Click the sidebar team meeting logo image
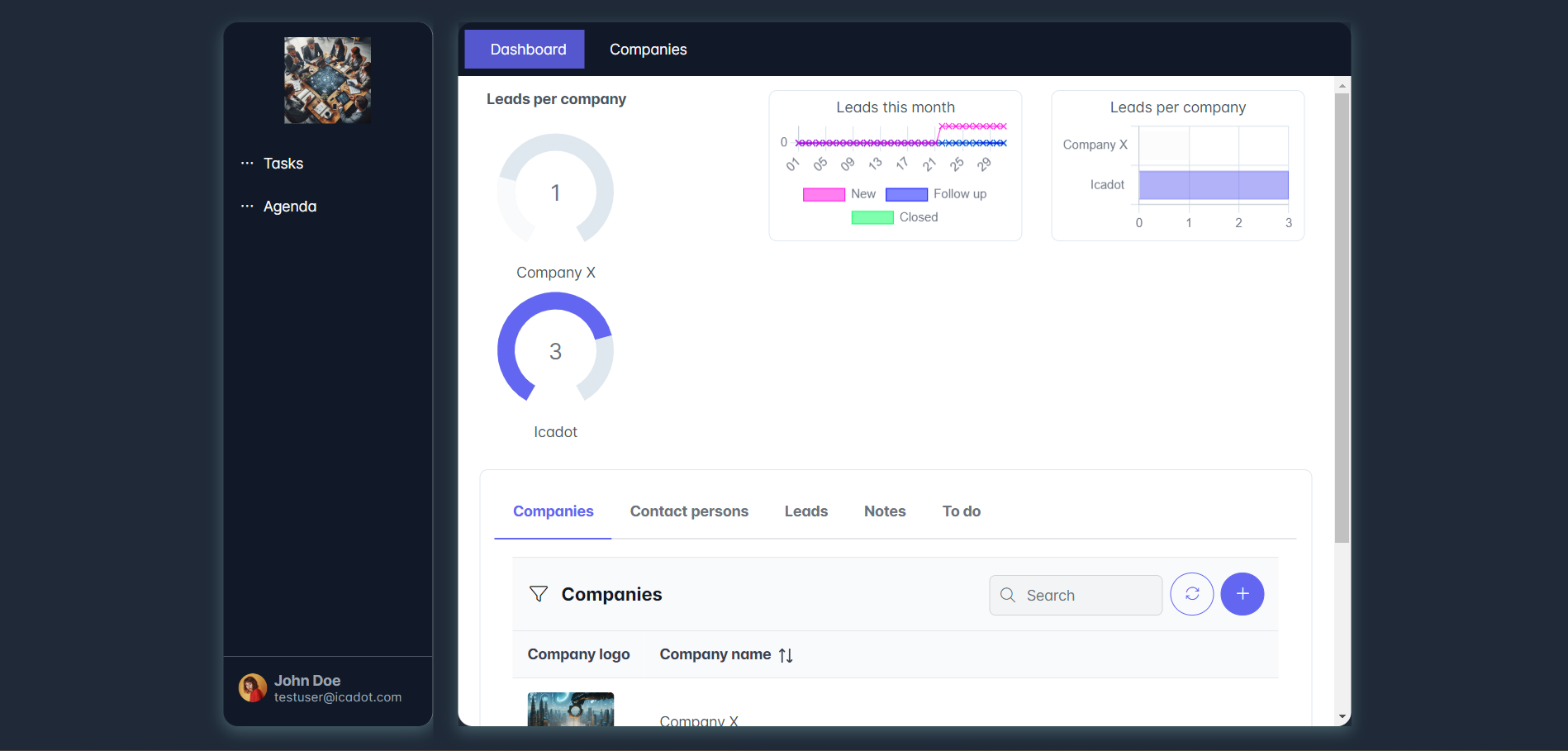Image resolution: width=1568 pixels, height=751 pixels. tap(328, 80)
